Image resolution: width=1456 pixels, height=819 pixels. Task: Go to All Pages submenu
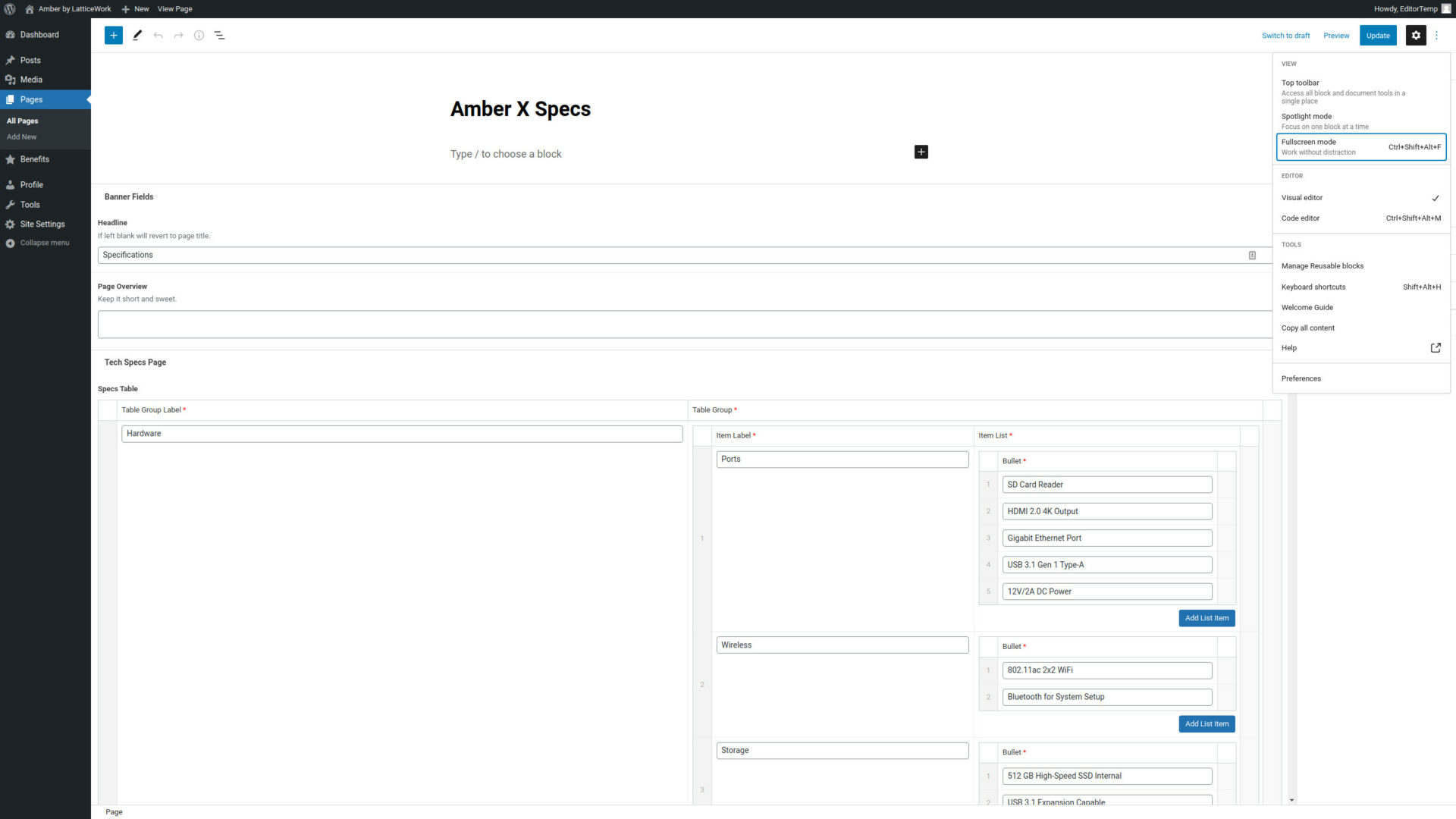click(22, 121)
